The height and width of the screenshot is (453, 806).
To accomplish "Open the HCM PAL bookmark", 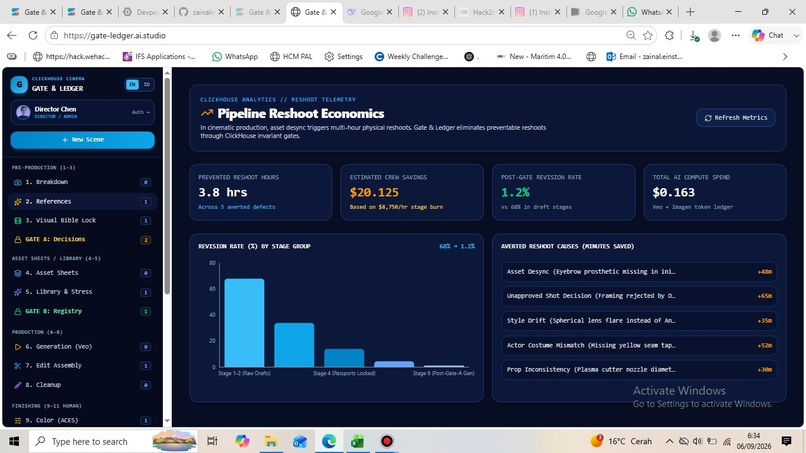I will (x=291, y=57).
